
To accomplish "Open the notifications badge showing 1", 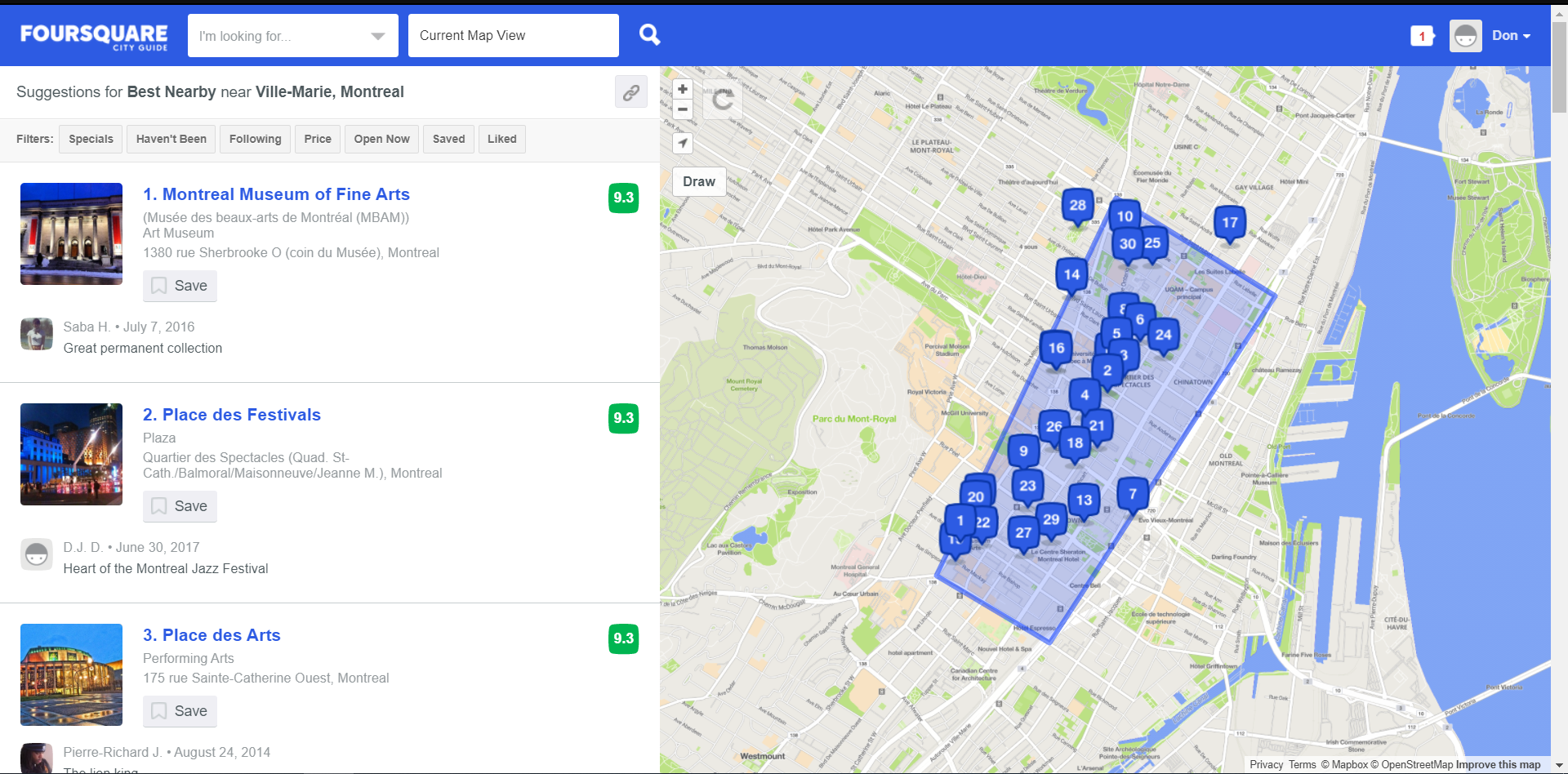I will tap(1422, 36).
